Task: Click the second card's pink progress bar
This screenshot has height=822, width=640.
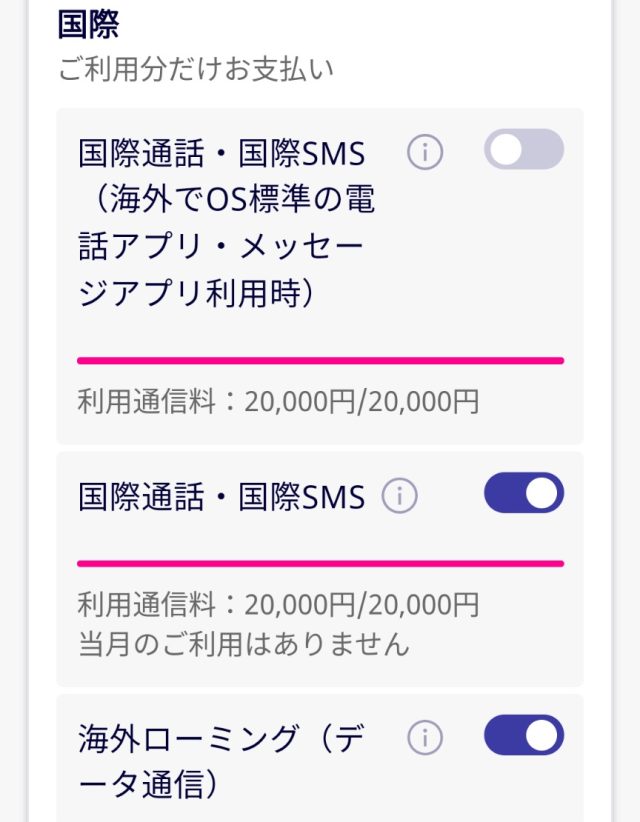Action: 320,560
